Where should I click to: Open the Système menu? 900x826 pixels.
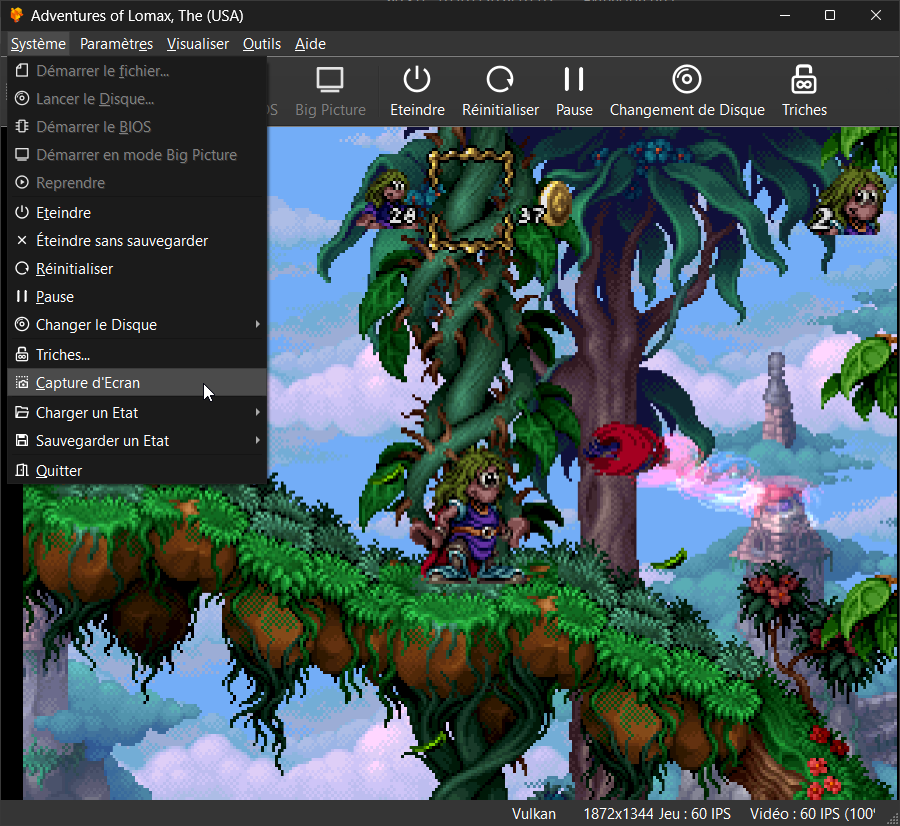point(38,44)
